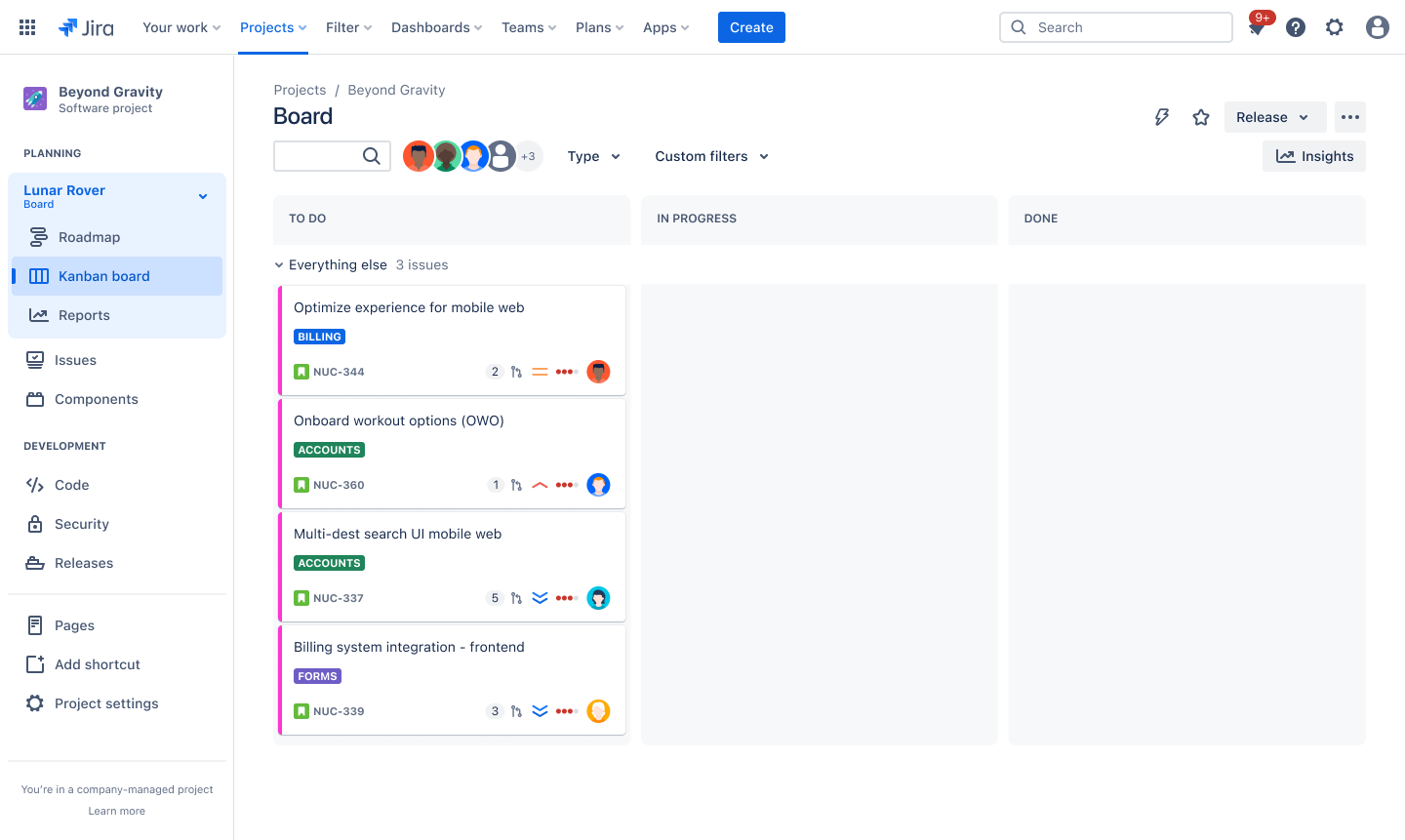The width and height of the screenshot is (1405, 840).
Task: Click the Learn more link
Action: (x=116, y=810)
